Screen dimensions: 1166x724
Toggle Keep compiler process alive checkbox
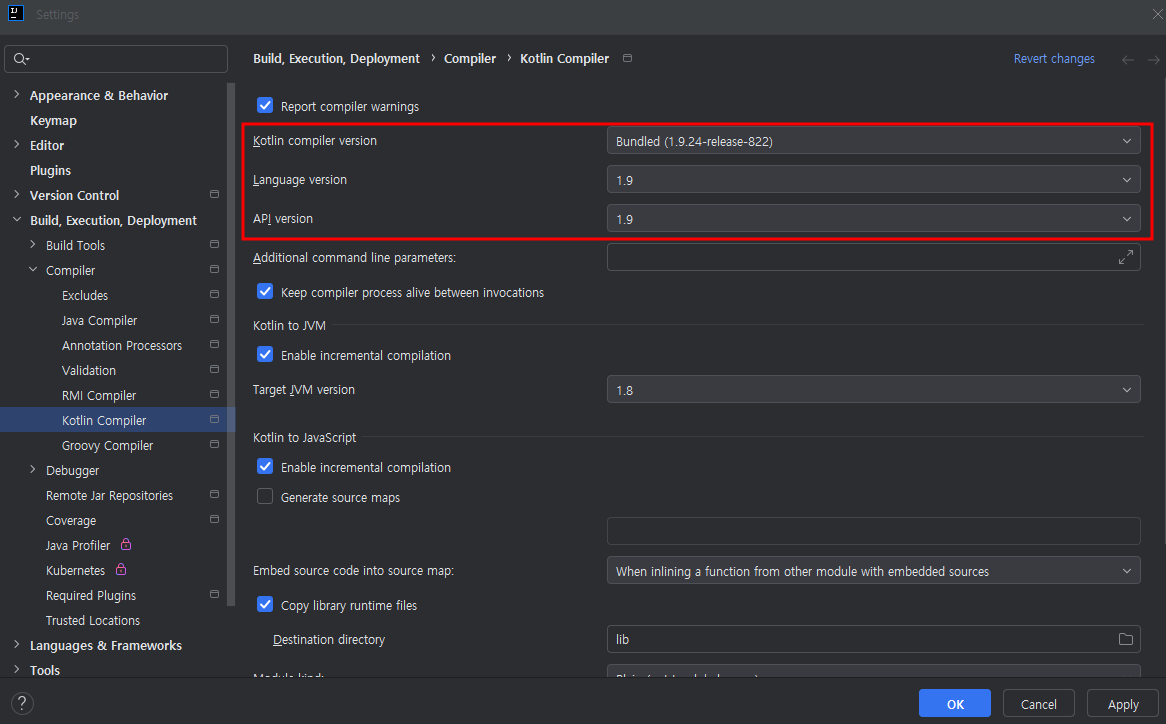pyautogui.click(x=265, y=291)
